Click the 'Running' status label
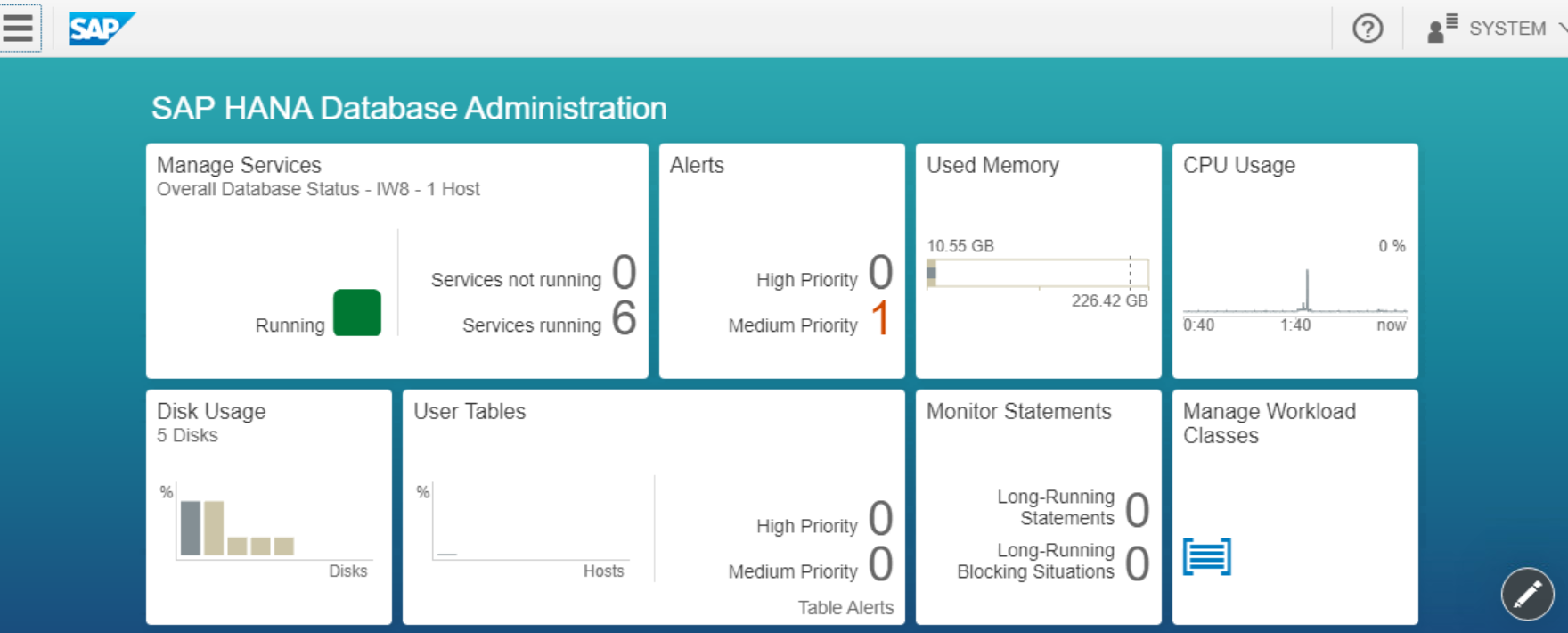The image size is (1568, 633). 290,325
